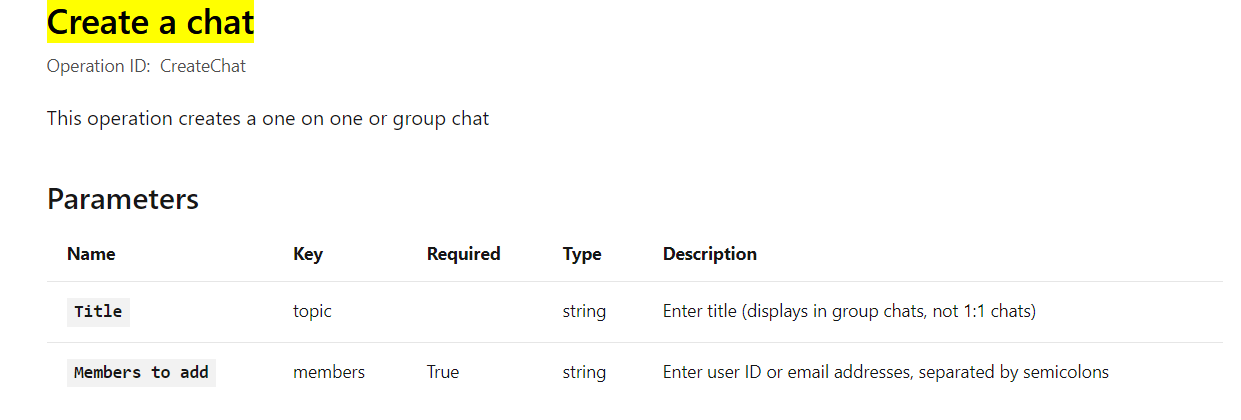Click the 'topic' key cell
This screenshot has height=420, width=1241.
click(312, 311)
